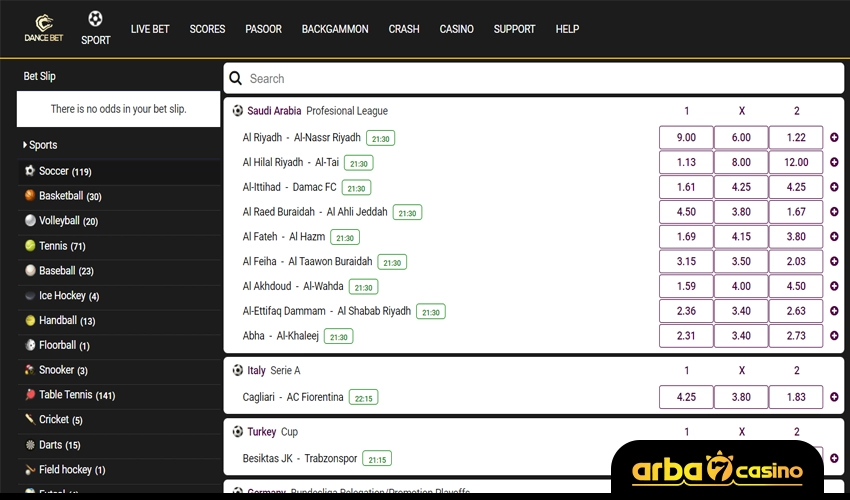Open the Live Bet menu
The width and height of the screenshot is (850, 500).
[x=149, y=29]
